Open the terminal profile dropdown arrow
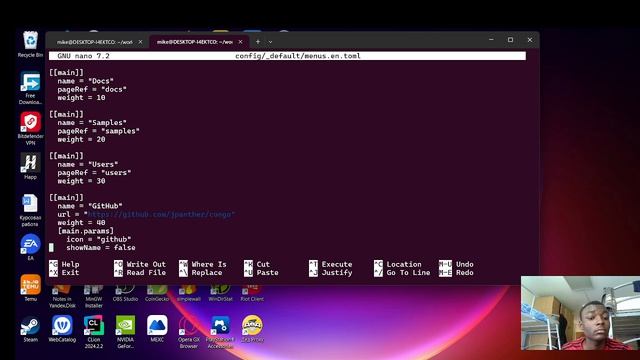The height and width of the screenshot is (360, 640). 270,42
